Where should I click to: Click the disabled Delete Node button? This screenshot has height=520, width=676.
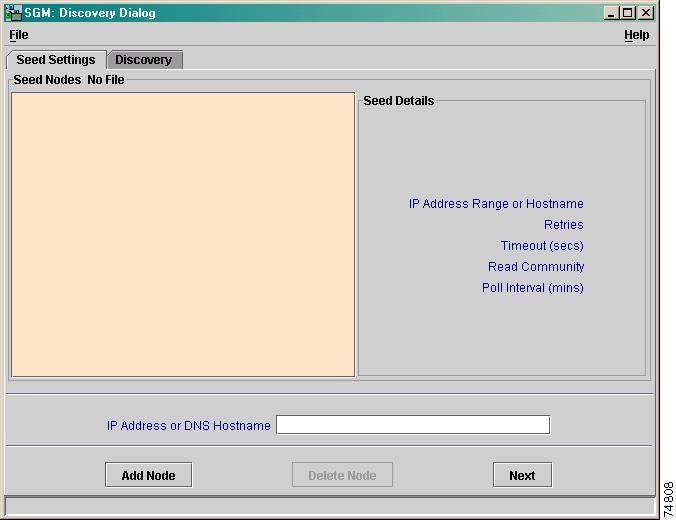[342, 475]
